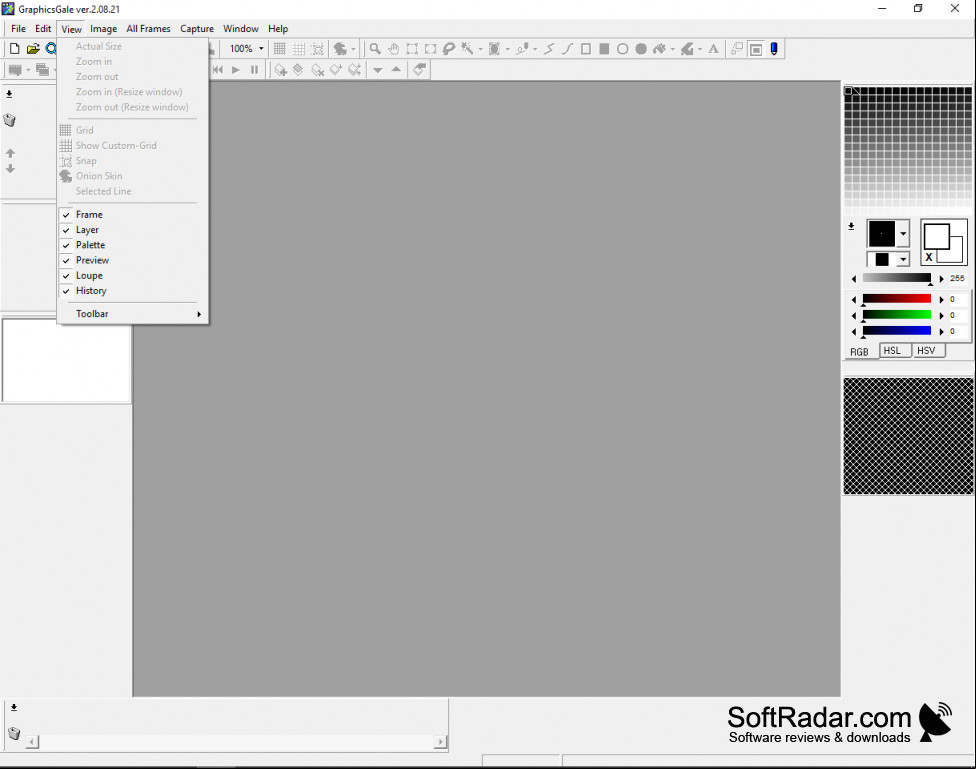Open the Magic Wand options dropdown arrow
The height and width of the screenshot is (769, 976).
pyautogui.click(x=480, y=49)
